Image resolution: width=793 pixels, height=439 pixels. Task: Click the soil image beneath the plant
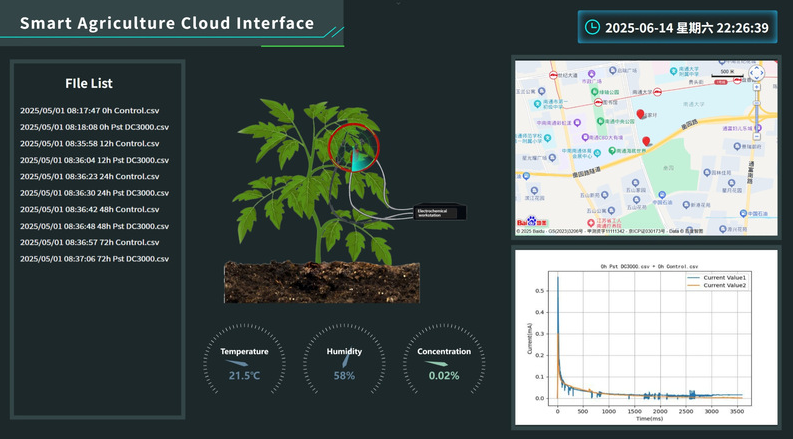[x=322, y=282]
